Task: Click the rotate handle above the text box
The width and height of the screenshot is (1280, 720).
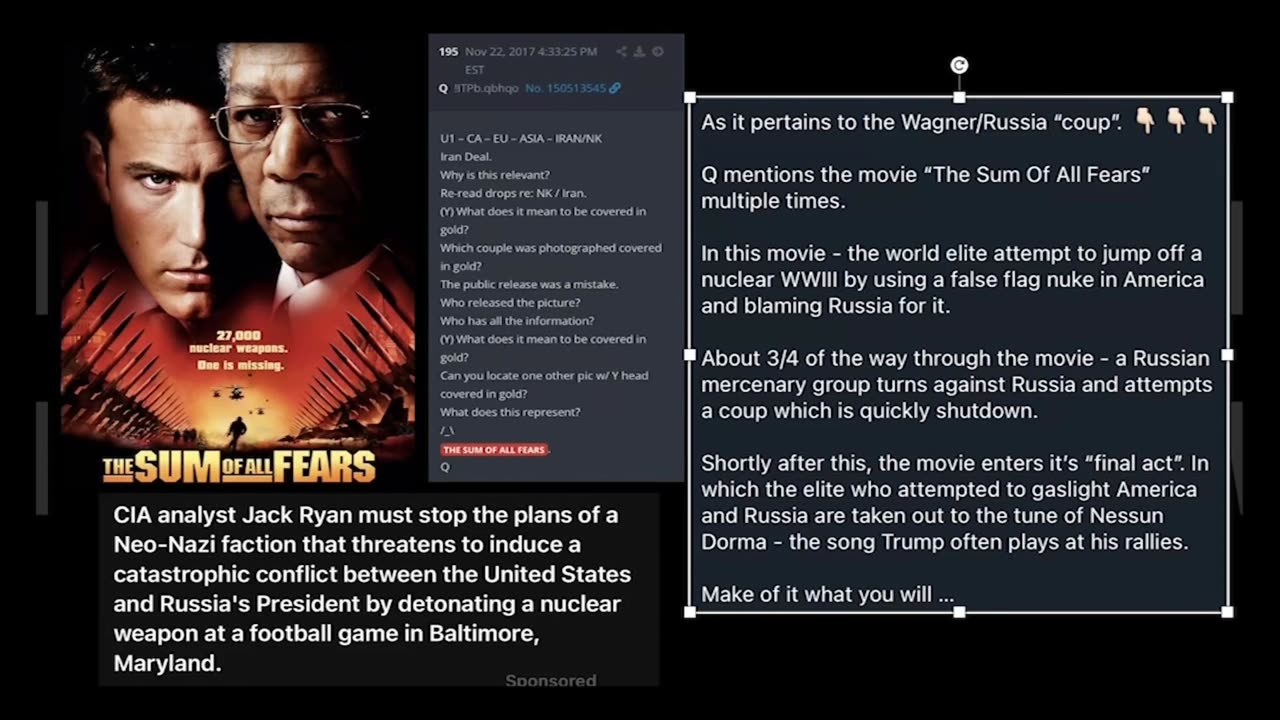Action: click(x=959, y=65)
